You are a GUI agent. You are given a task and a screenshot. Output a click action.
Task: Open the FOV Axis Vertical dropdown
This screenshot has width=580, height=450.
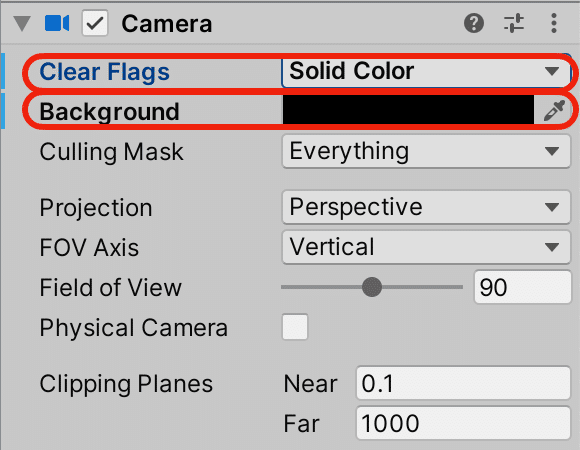426,247
